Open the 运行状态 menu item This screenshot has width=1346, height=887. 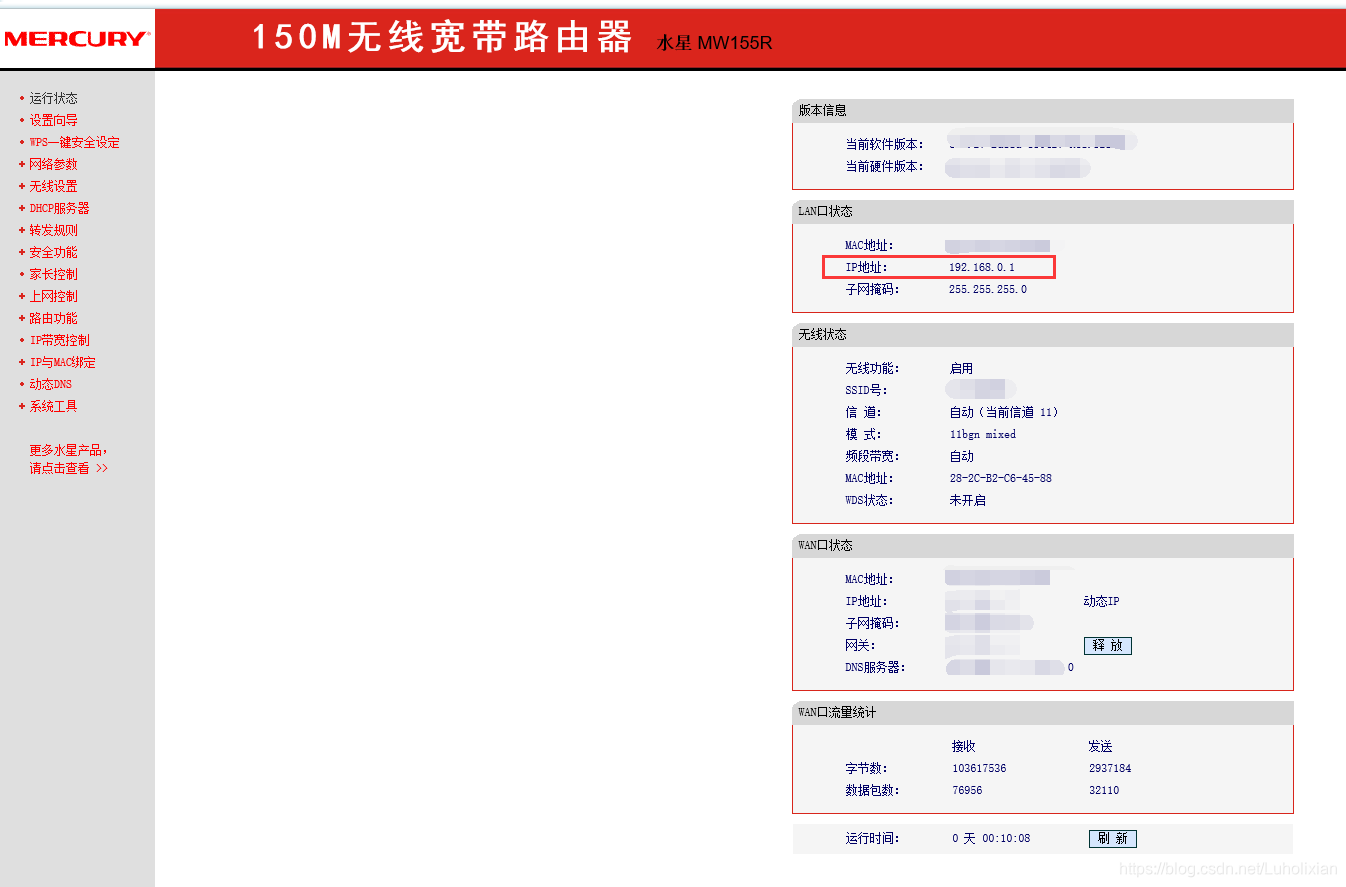click(53, 98)
